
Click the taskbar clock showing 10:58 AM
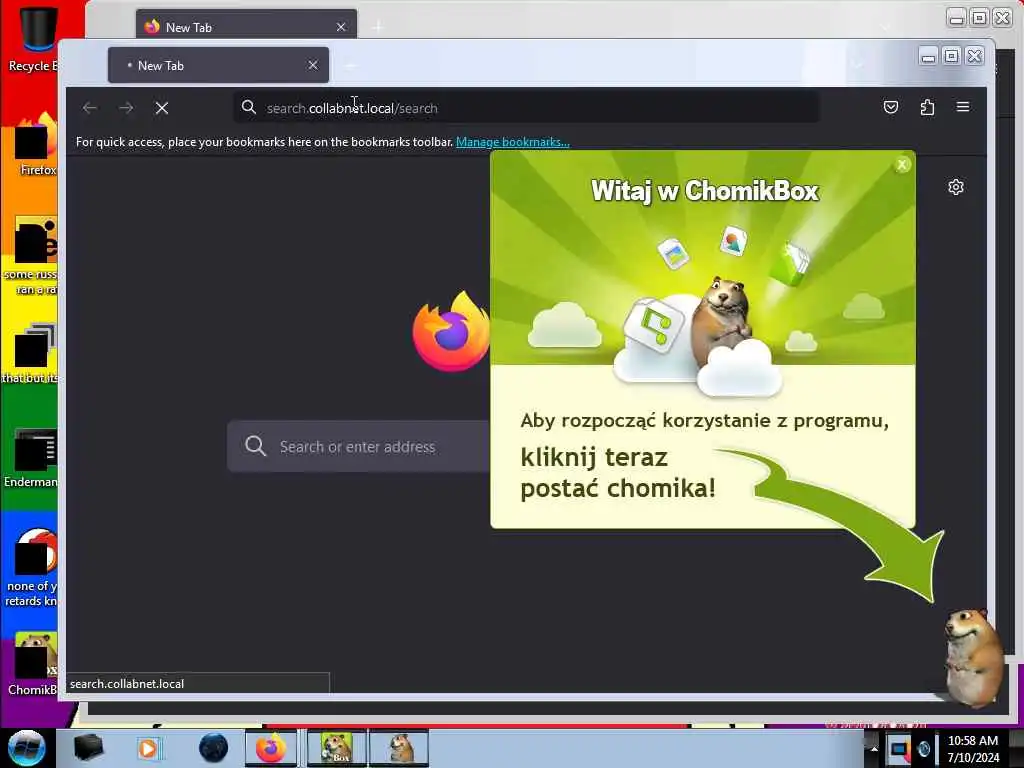coord(973,749)
